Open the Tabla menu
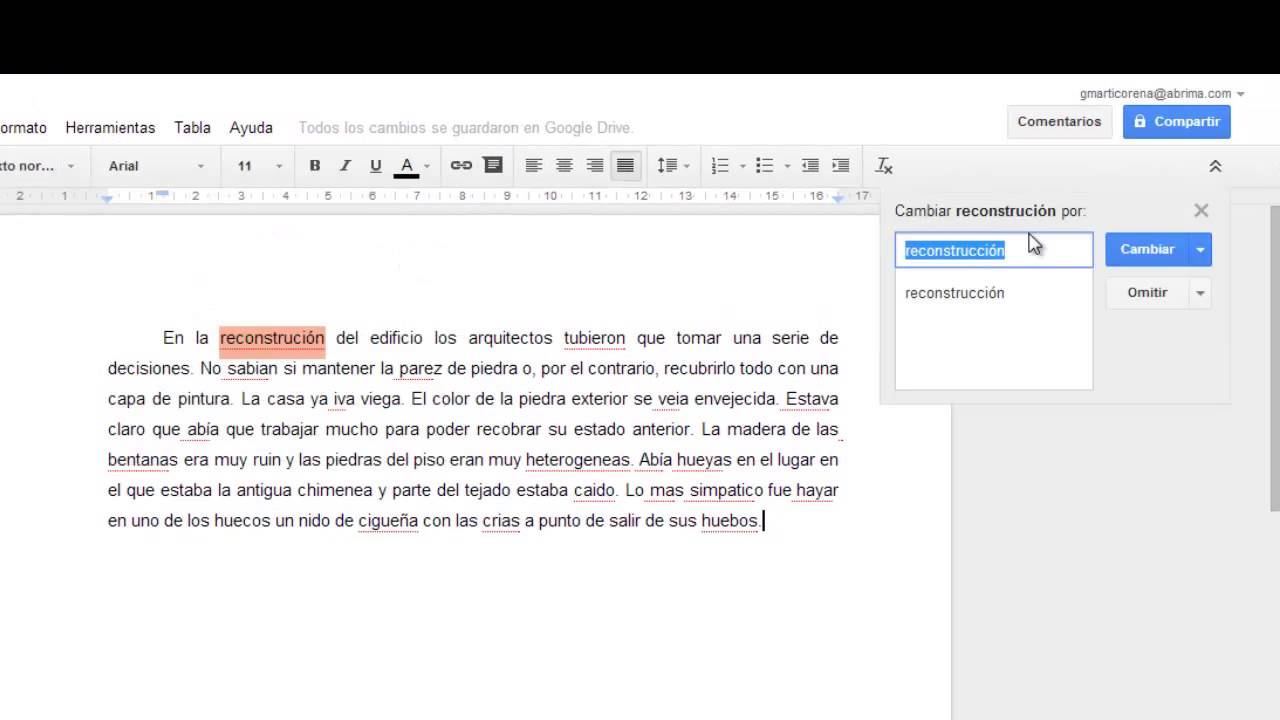Viewport: 1280px width, 720px height. pyautogui.click(x=192, y=127)
